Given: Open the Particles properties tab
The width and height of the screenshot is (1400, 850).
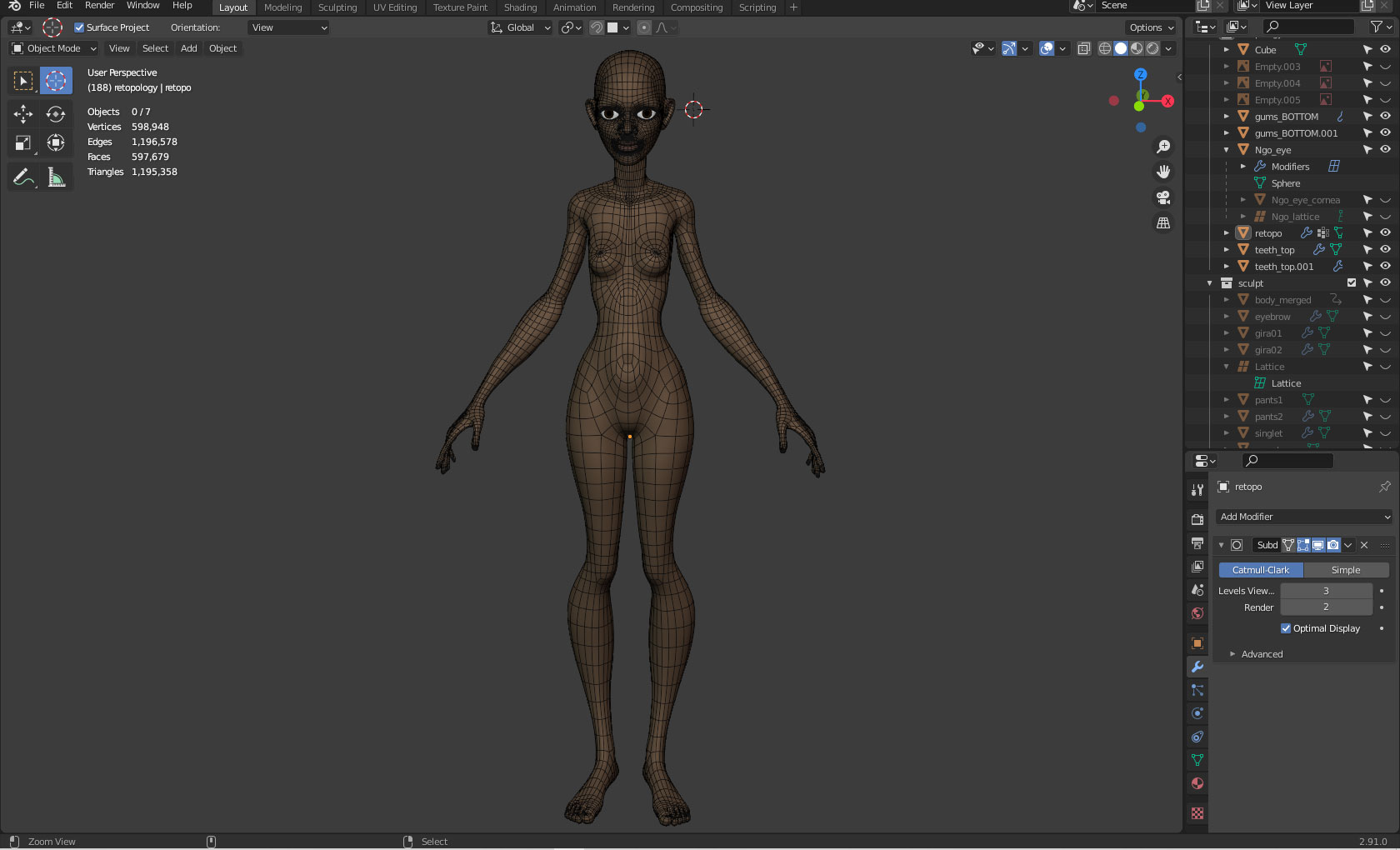Looking at the screenshot, I should [1197, 690].
